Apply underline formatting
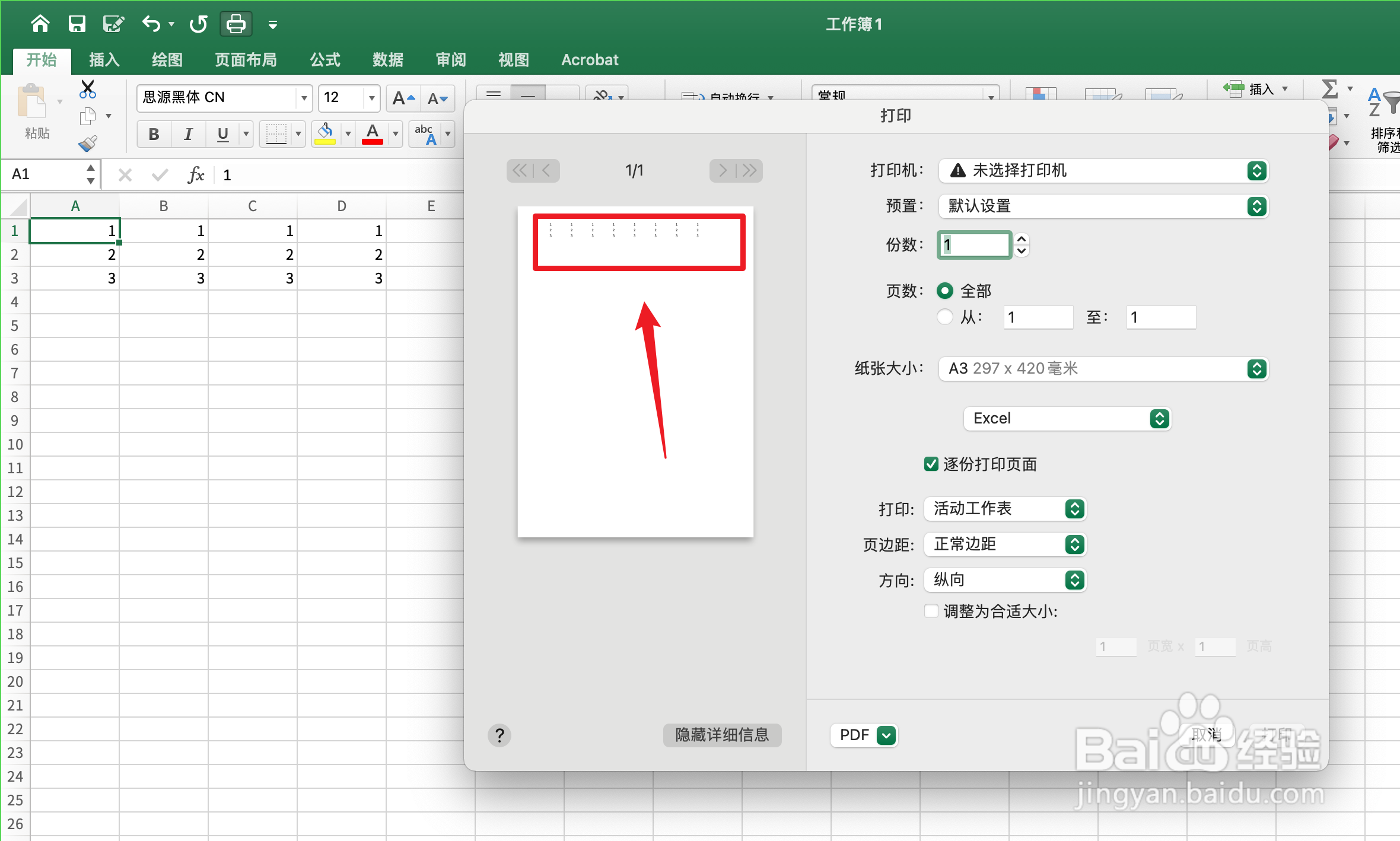Image resolution: width=1400 pixels, height=841 pixels. pos(221,134)
